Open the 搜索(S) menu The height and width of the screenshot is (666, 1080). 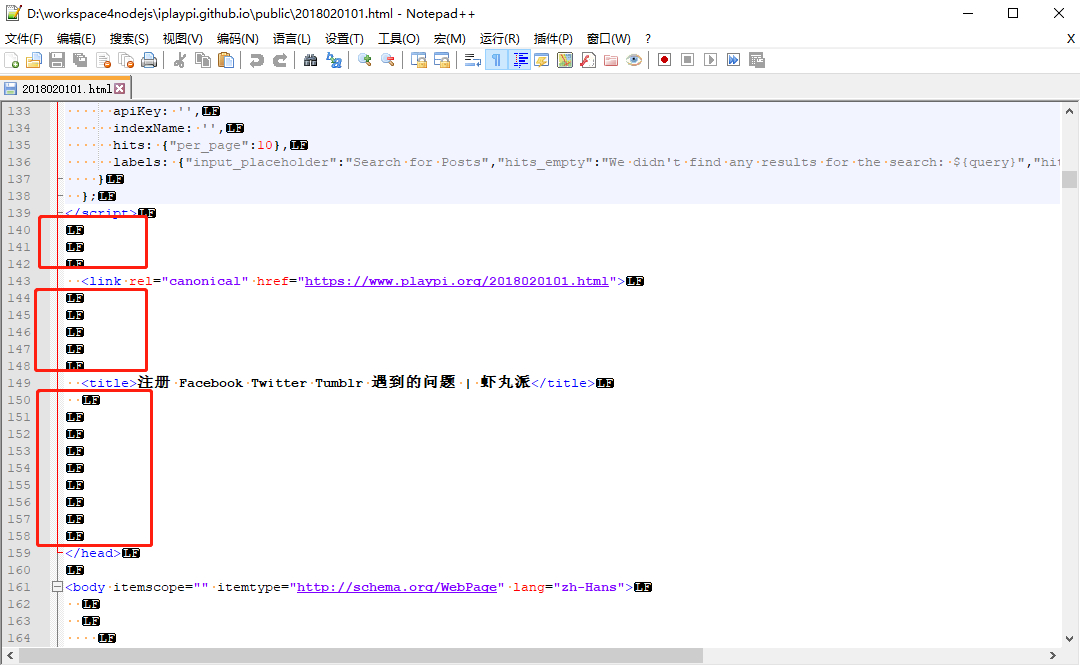[x=129, y=39]
